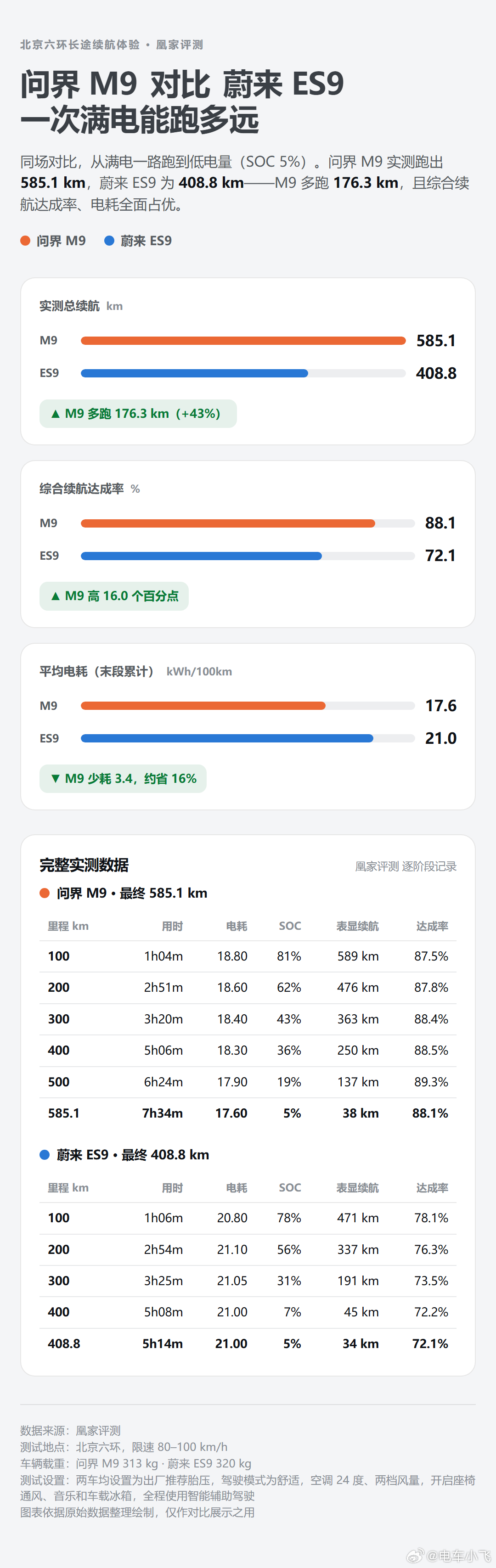Screen dimensions: 496x1568
Task: Click the '87.8%' achievement cell in M9 table
Action: (x=431, y=987)
